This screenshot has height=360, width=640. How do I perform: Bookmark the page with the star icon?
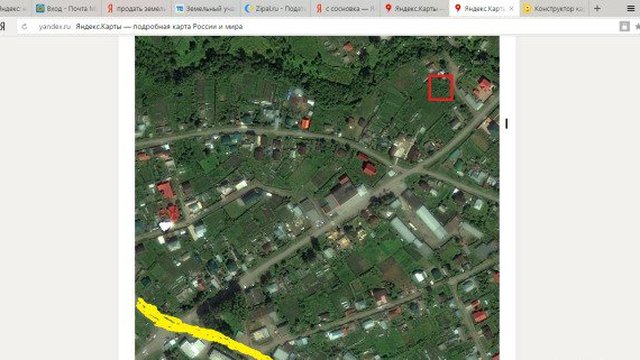click(637, 27)
